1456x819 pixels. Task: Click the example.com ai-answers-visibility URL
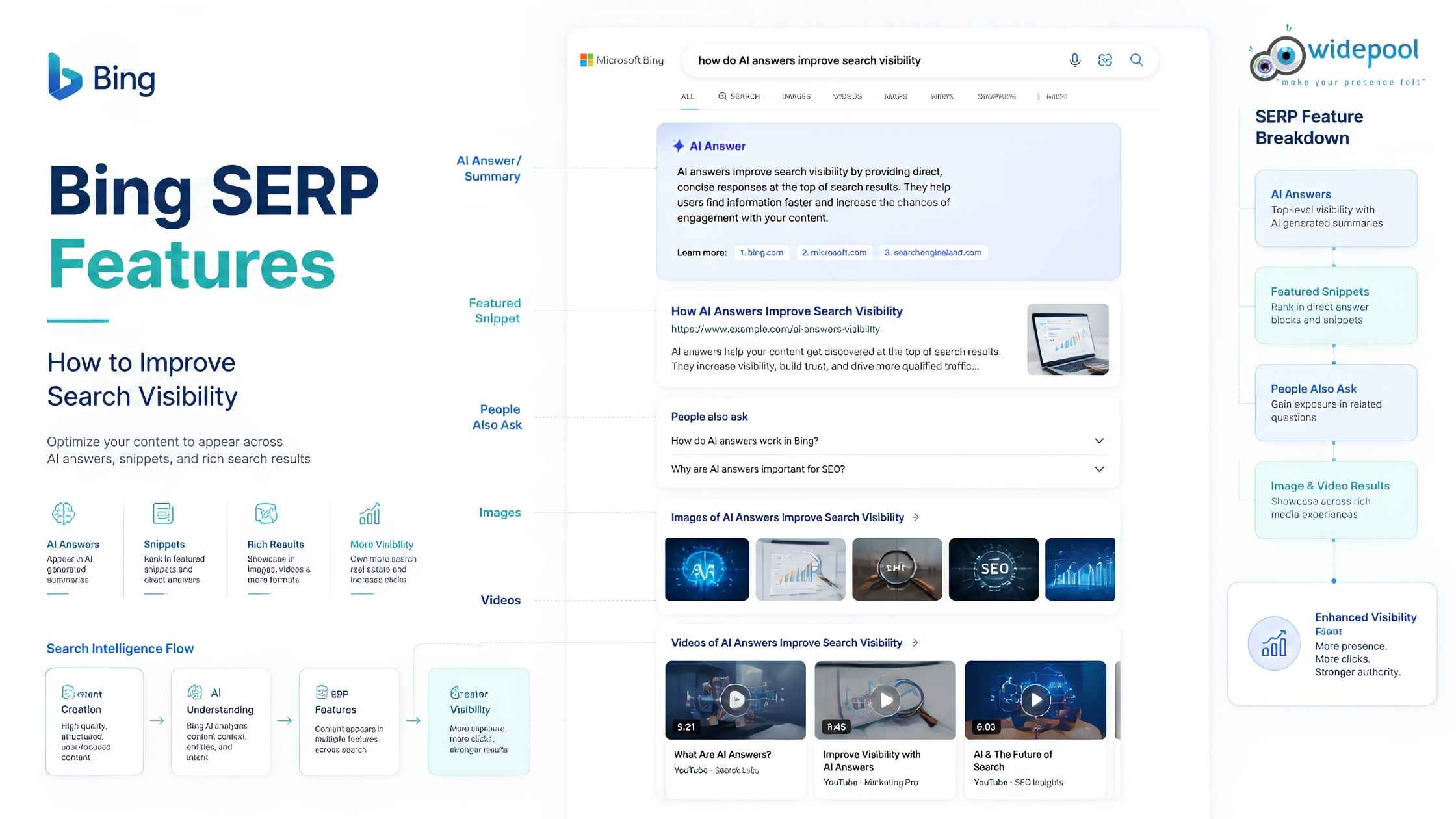click(x=775, y=330)
